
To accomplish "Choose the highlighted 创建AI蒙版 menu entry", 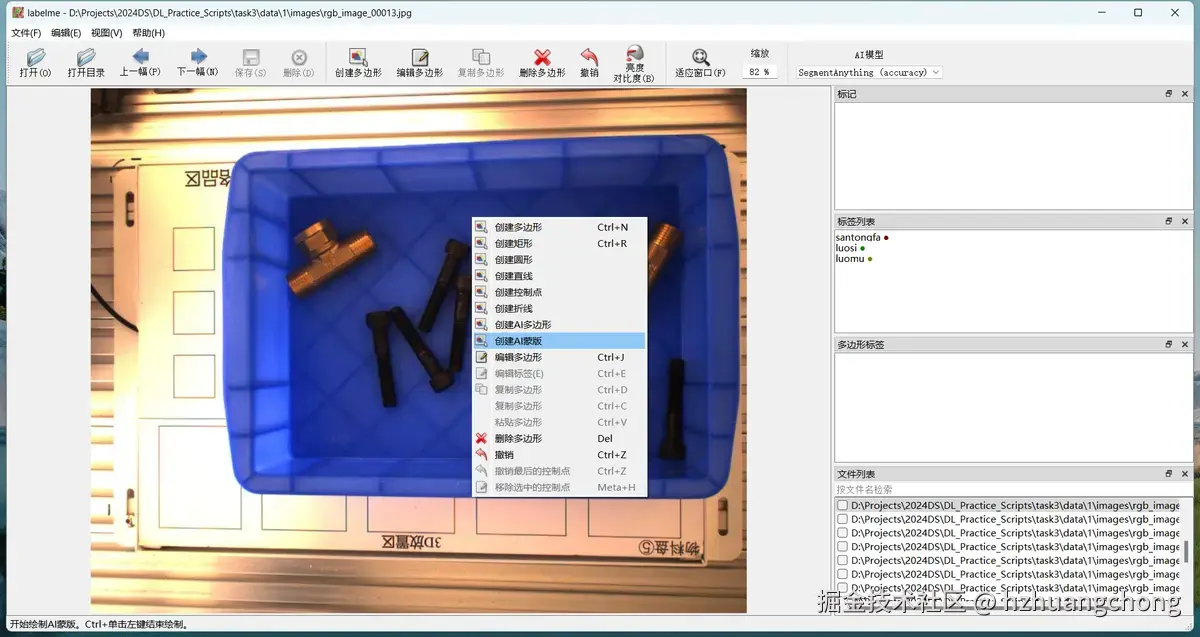I will 559,341.
